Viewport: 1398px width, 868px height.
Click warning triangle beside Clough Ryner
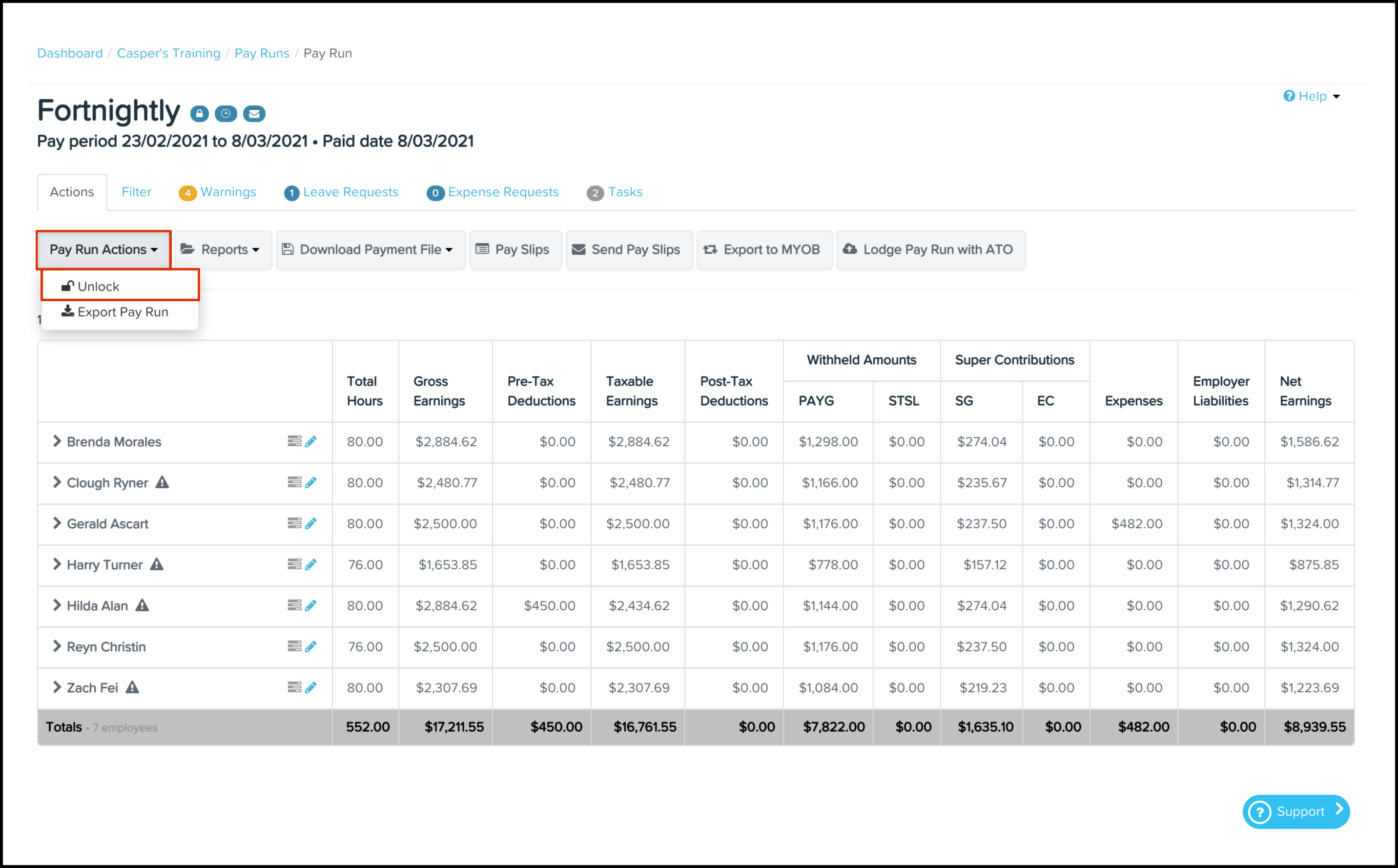coord(163,482)
